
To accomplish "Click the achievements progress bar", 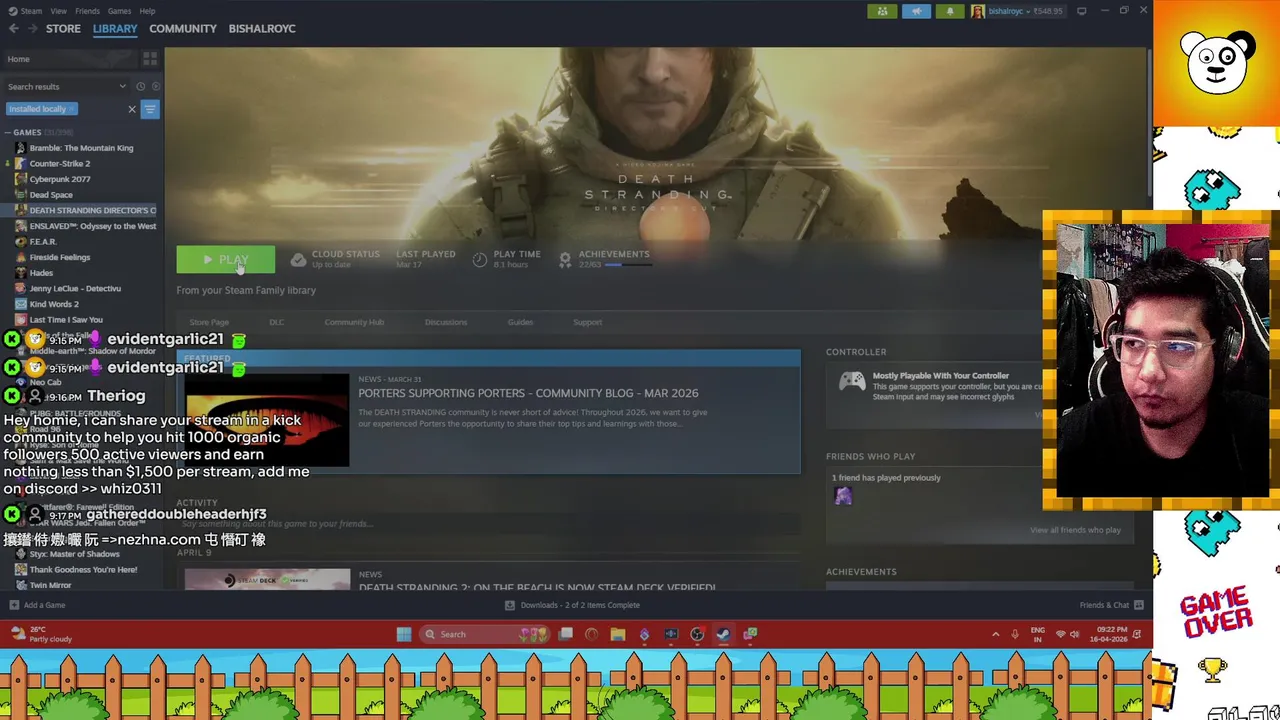I will point(627,265).
